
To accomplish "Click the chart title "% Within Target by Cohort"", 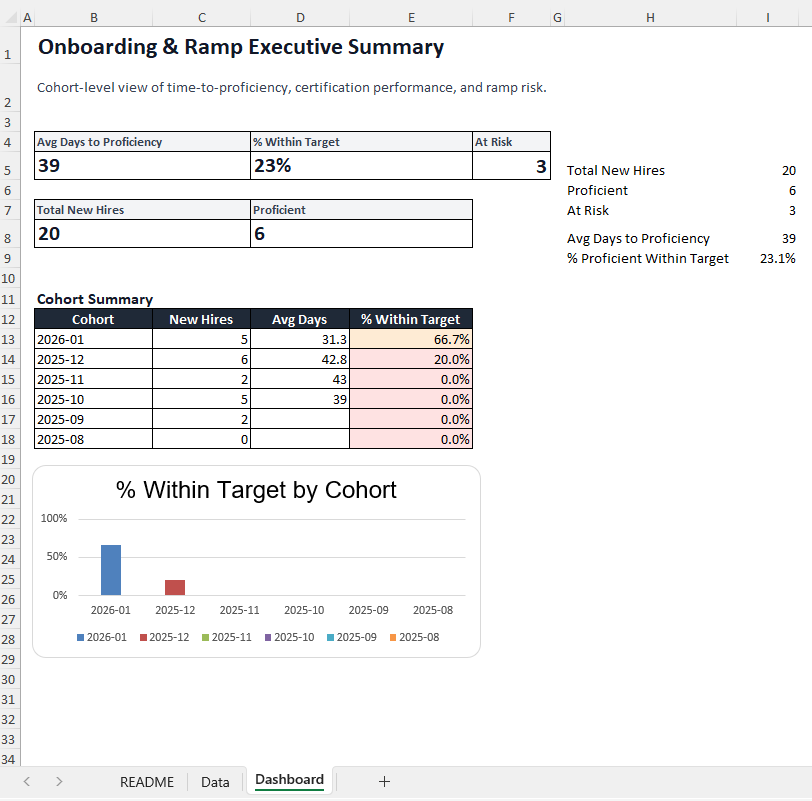I will pos(254,490).
